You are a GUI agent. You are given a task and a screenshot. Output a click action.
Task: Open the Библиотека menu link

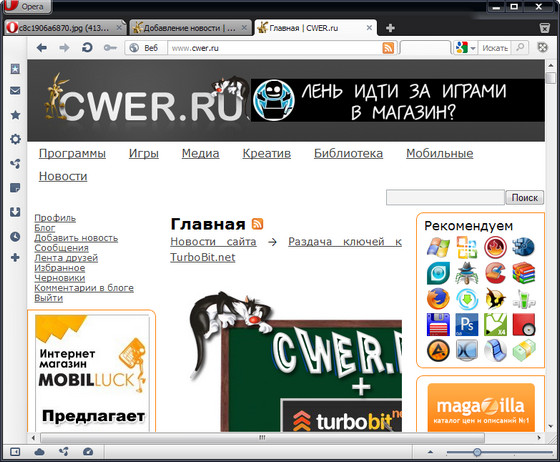pos(348,153)
